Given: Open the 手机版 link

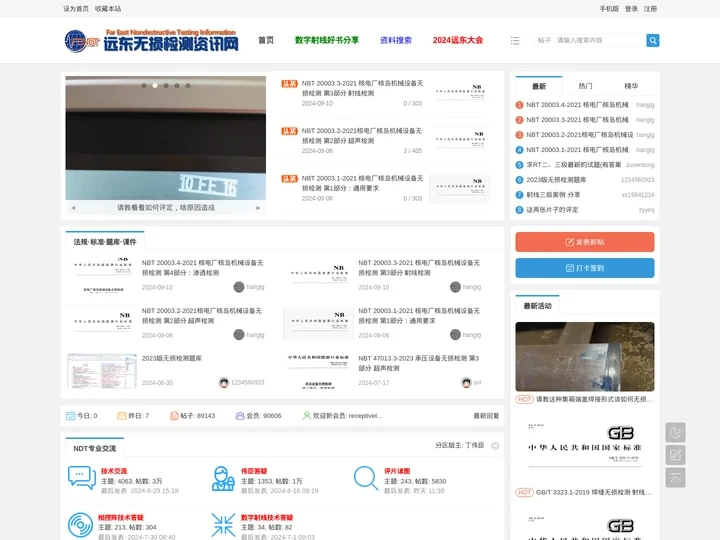Looking at the screenshot, I should [x=609, y=9].
